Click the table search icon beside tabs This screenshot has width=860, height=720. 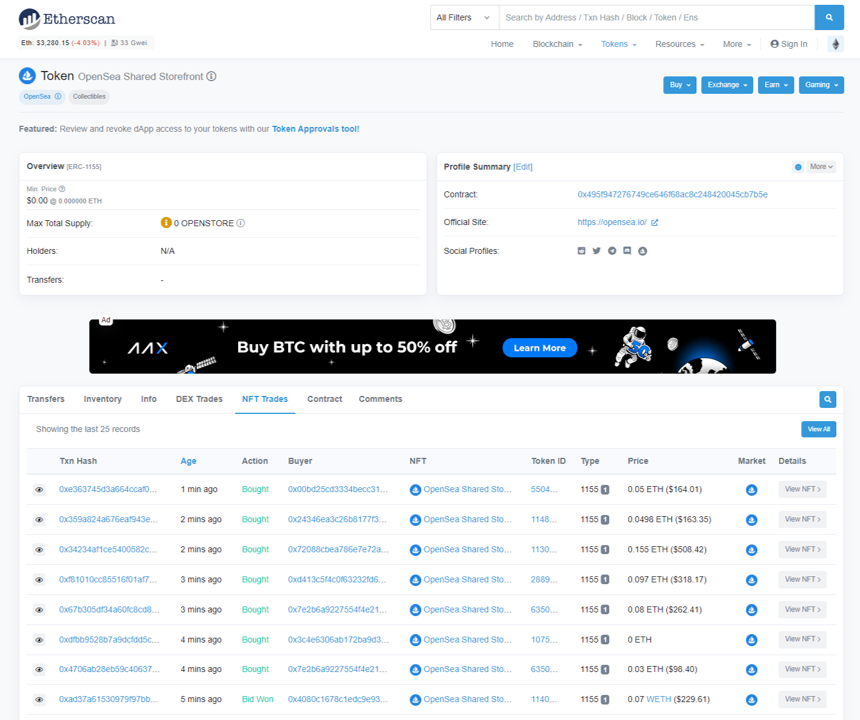point(828,399)
